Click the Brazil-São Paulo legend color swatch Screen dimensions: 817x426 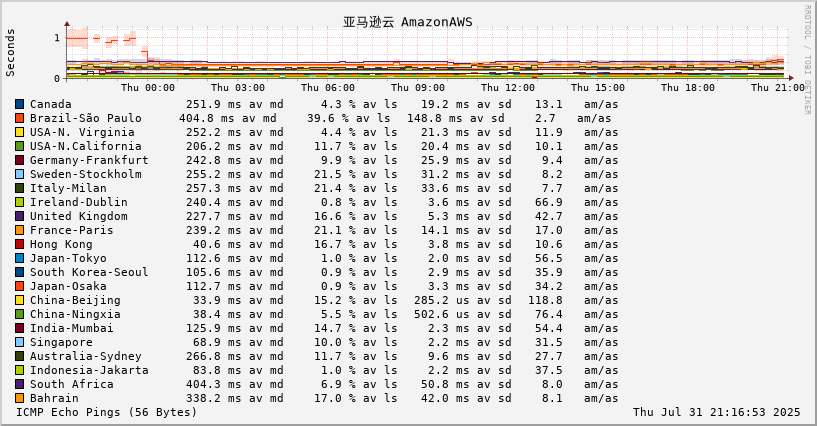coord(19,118)
